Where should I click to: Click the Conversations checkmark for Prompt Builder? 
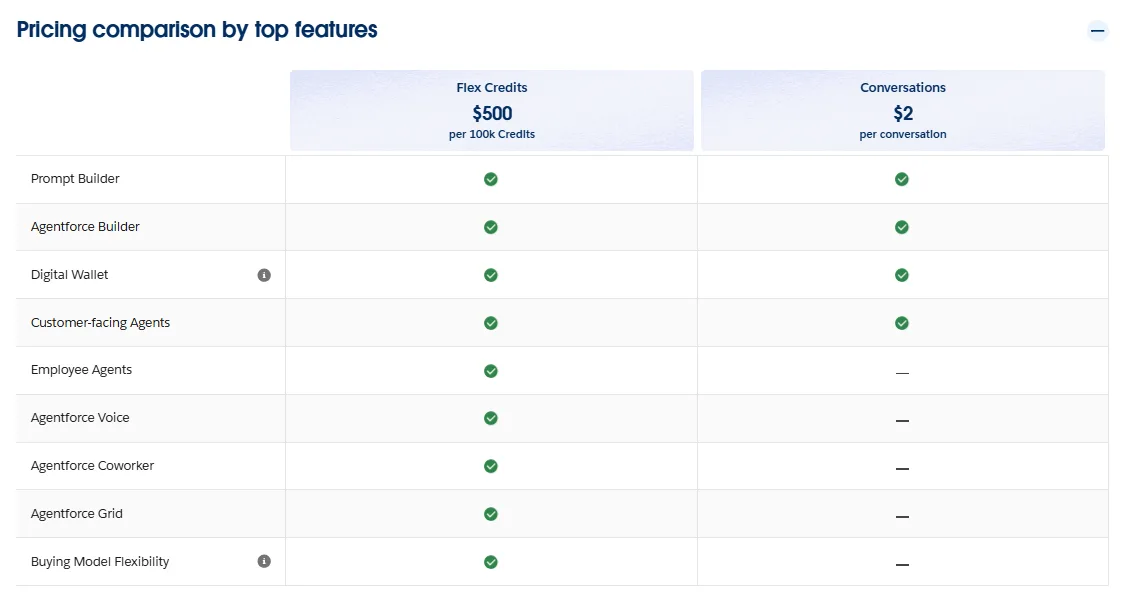click(x=902, y=179)
